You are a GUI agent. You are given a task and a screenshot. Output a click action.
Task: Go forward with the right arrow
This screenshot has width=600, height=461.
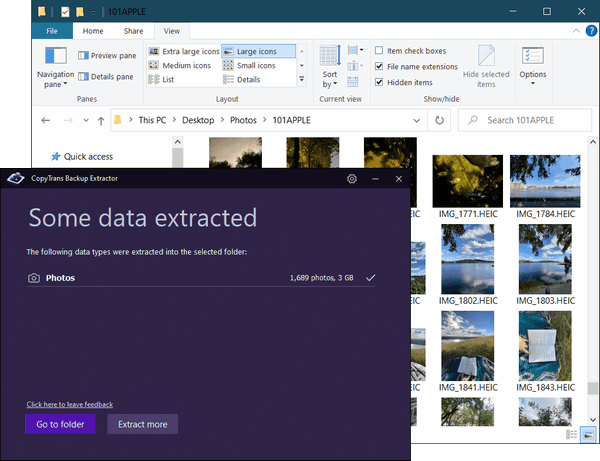68,121
